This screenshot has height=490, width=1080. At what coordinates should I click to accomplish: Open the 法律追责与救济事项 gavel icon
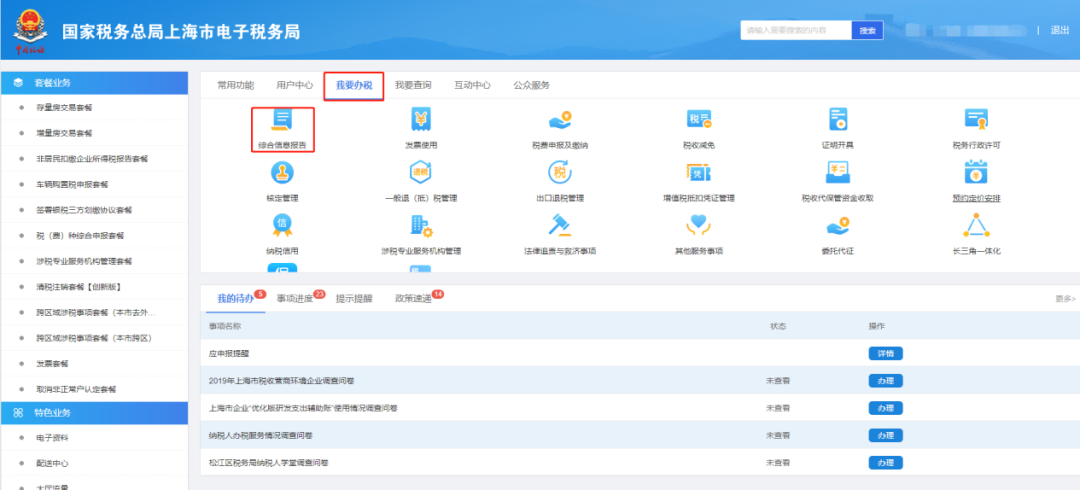pos(560,225)
